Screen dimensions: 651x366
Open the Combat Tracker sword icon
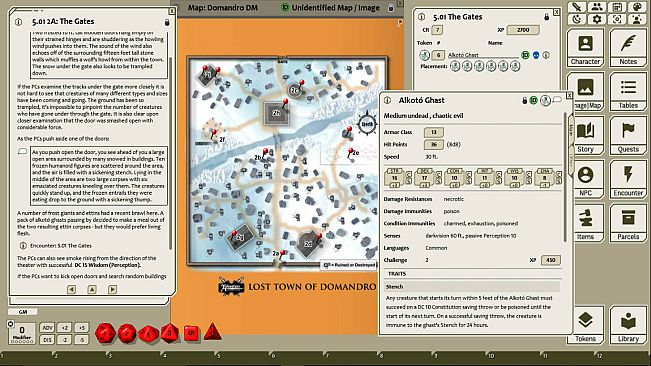tap(577, 7)
